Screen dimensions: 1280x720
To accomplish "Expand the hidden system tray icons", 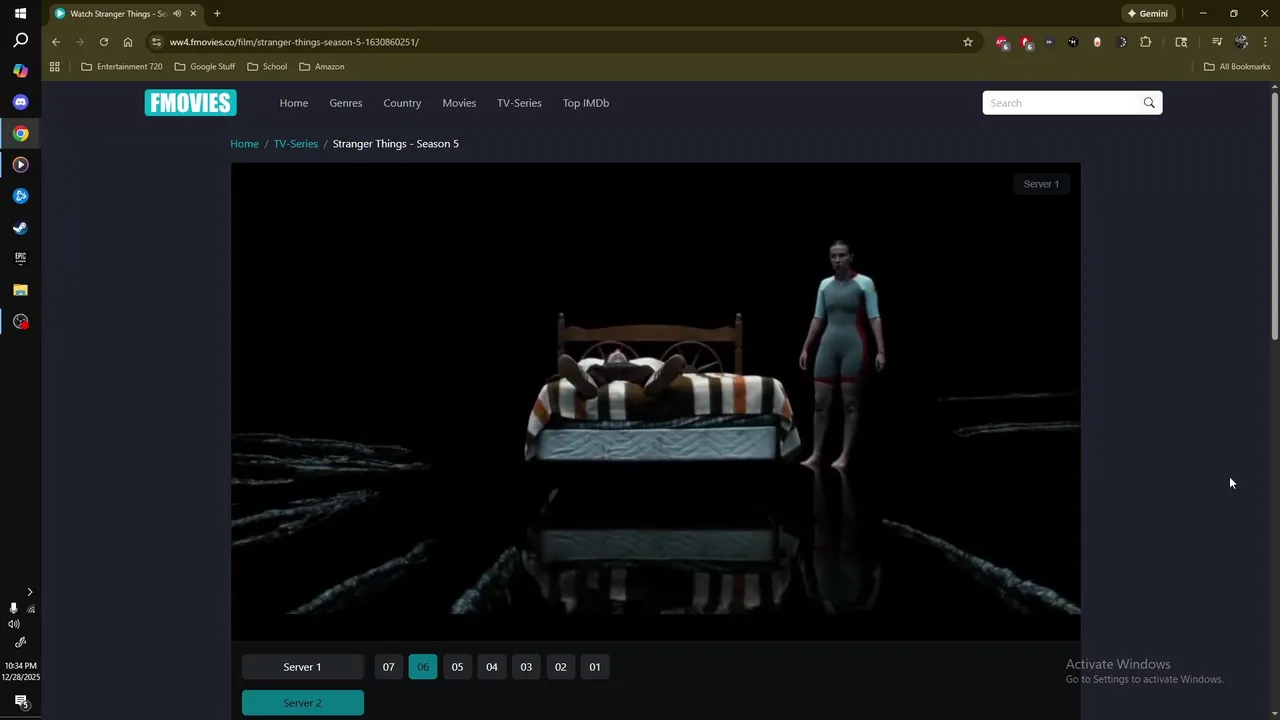I will tap(30, 592).
